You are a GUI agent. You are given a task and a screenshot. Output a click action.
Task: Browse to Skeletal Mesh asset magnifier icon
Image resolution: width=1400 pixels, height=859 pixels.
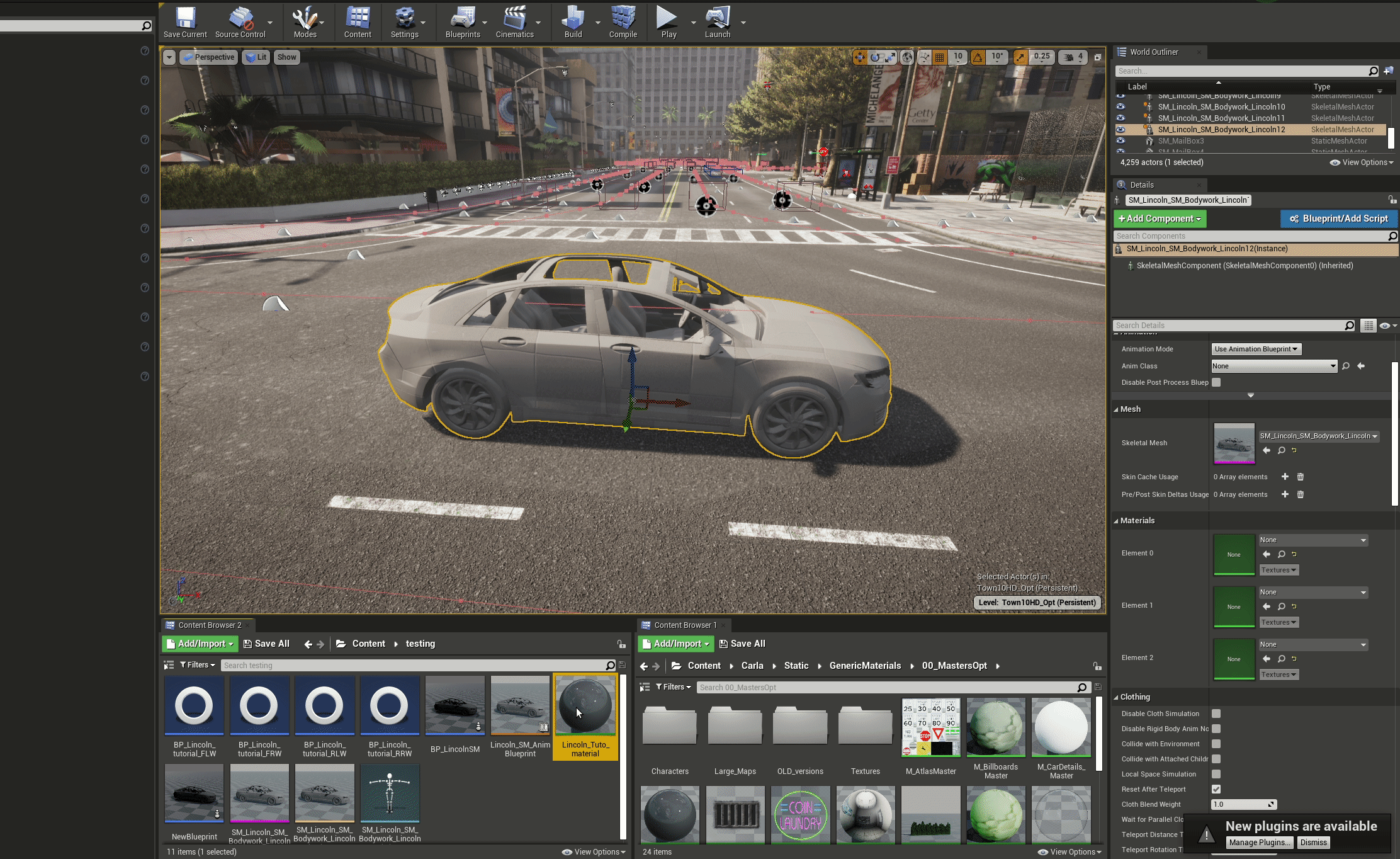(1281, 451)
